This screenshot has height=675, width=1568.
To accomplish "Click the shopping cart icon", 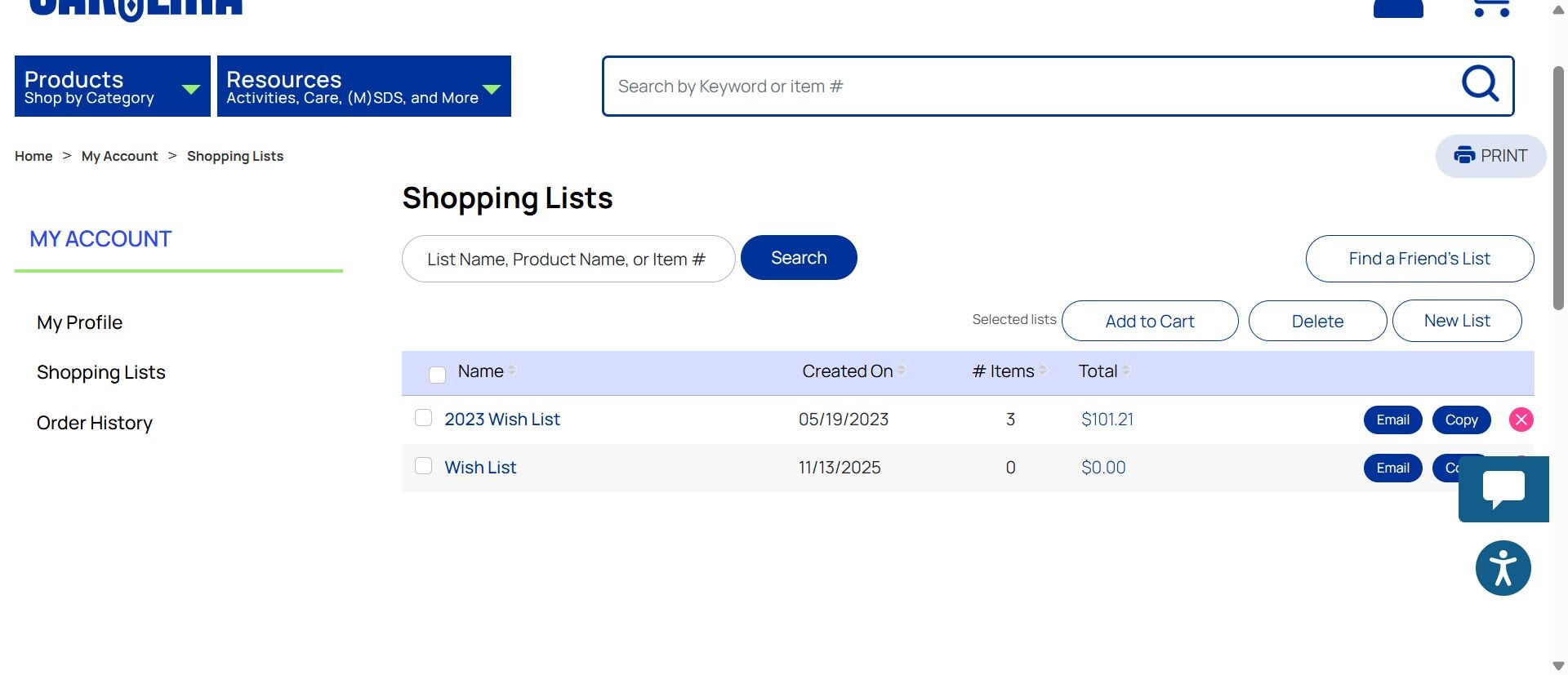I will click(x=1490, y=8).
